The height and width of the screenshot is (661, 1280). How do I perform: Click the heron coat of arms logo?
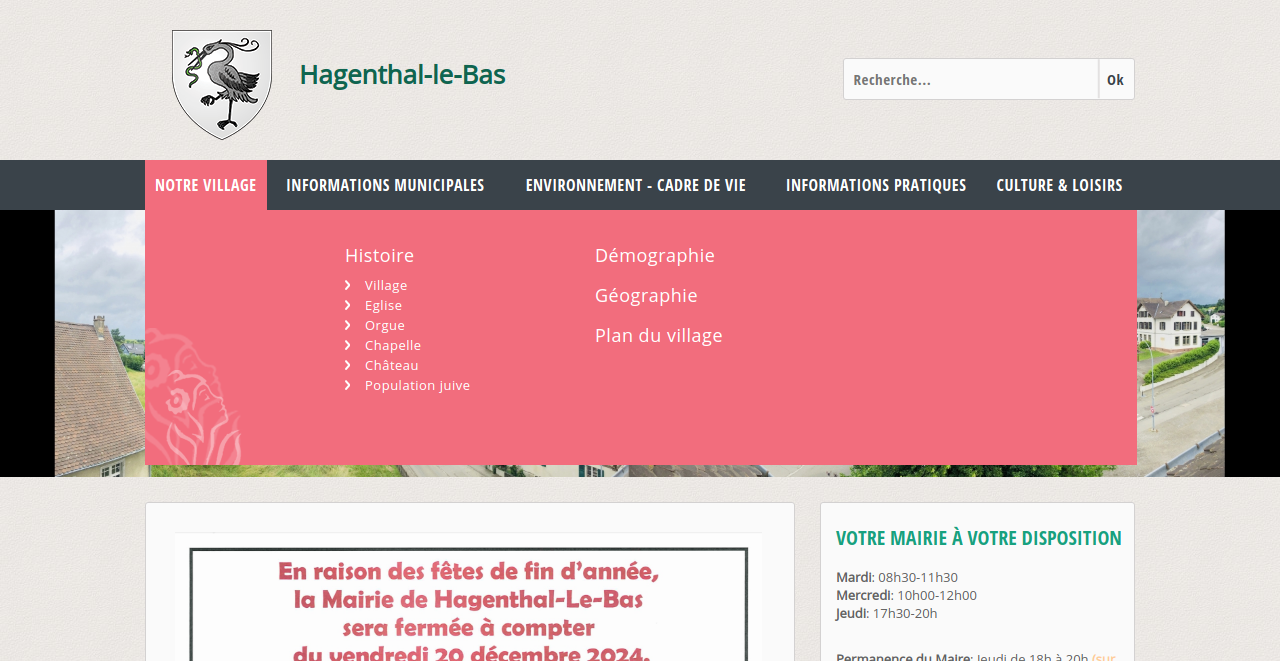tap(222, 84)
